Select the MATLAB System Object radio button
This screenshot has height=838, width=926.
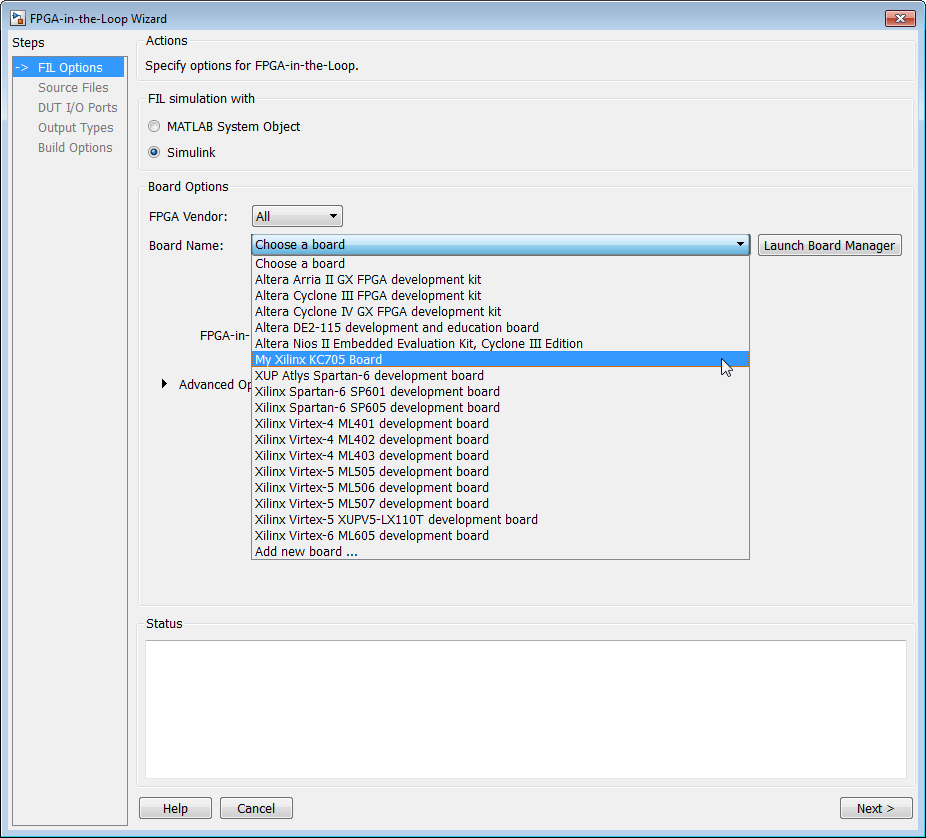point(154,126)
